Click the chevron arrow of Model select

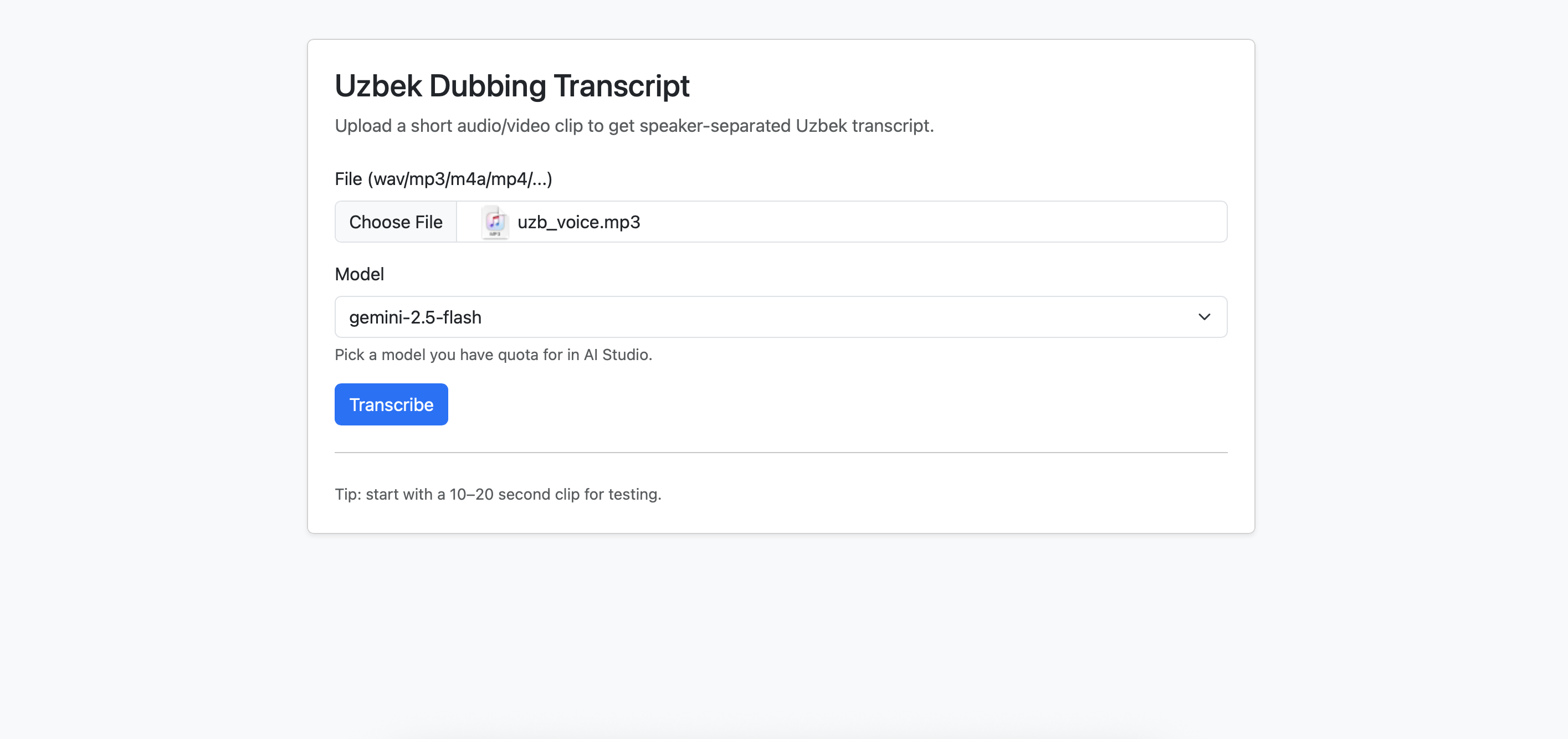pyautogui.click(x=1203, y=317)
